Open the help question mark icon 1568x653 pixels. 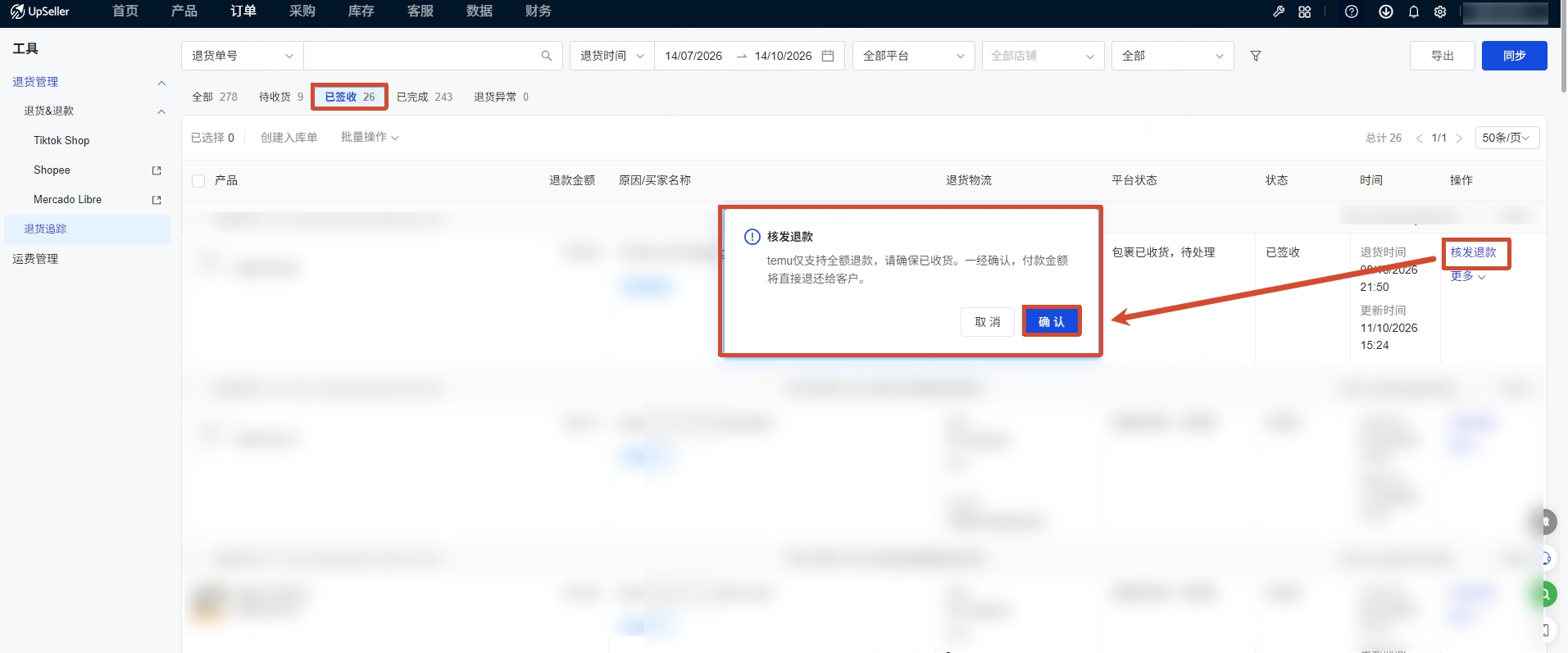tap(1352, 11)
